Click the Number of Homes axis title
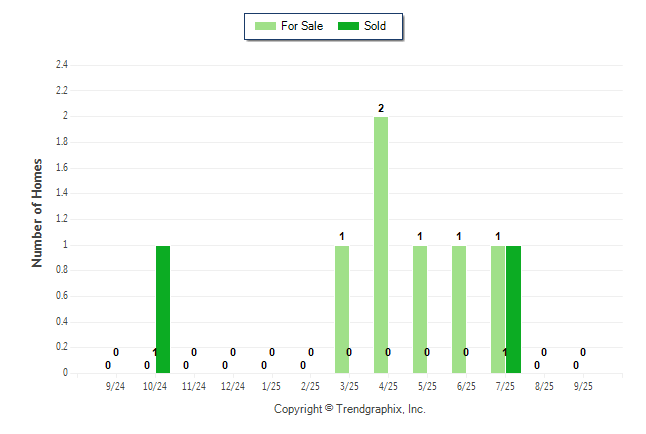Viewport: 646px width, 434px height. point(38,212)
